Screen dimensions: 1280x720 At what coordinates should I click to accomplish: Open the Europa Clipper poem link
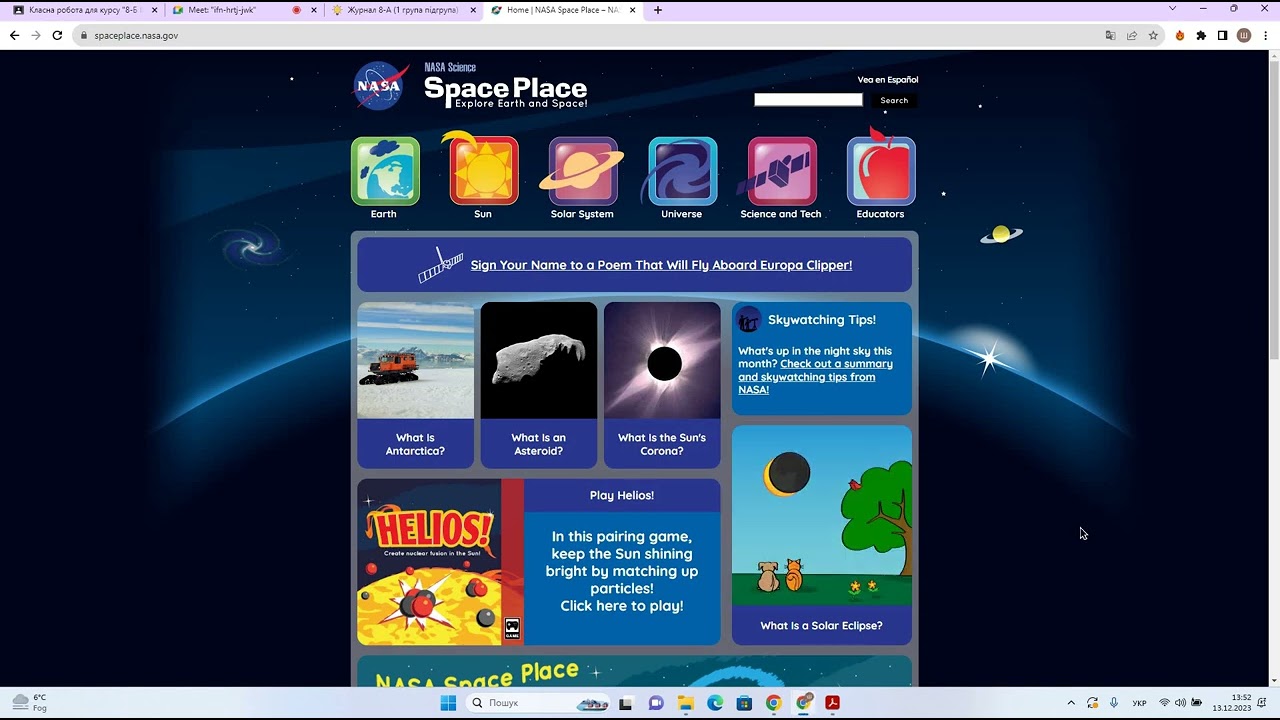pyautogui.click(x=661, y=265)
